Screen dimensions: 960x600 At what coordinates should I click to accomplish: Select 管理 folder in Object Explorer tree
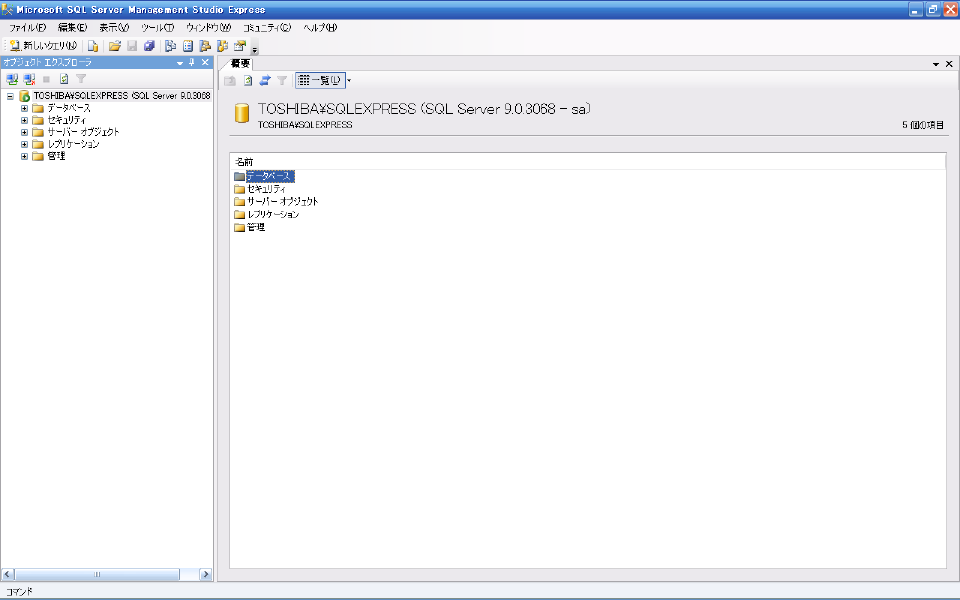point(56,157)
